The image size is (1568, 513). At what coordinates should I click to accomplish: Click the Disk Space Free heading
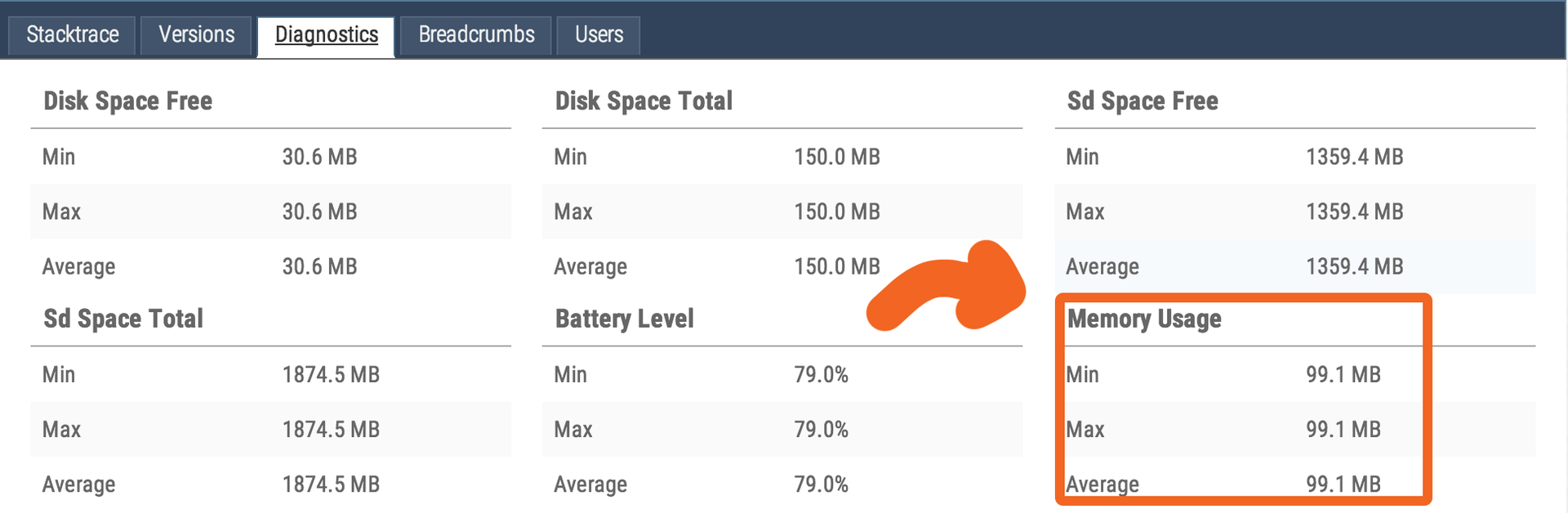pyautogui.click(x=127, y=101)
